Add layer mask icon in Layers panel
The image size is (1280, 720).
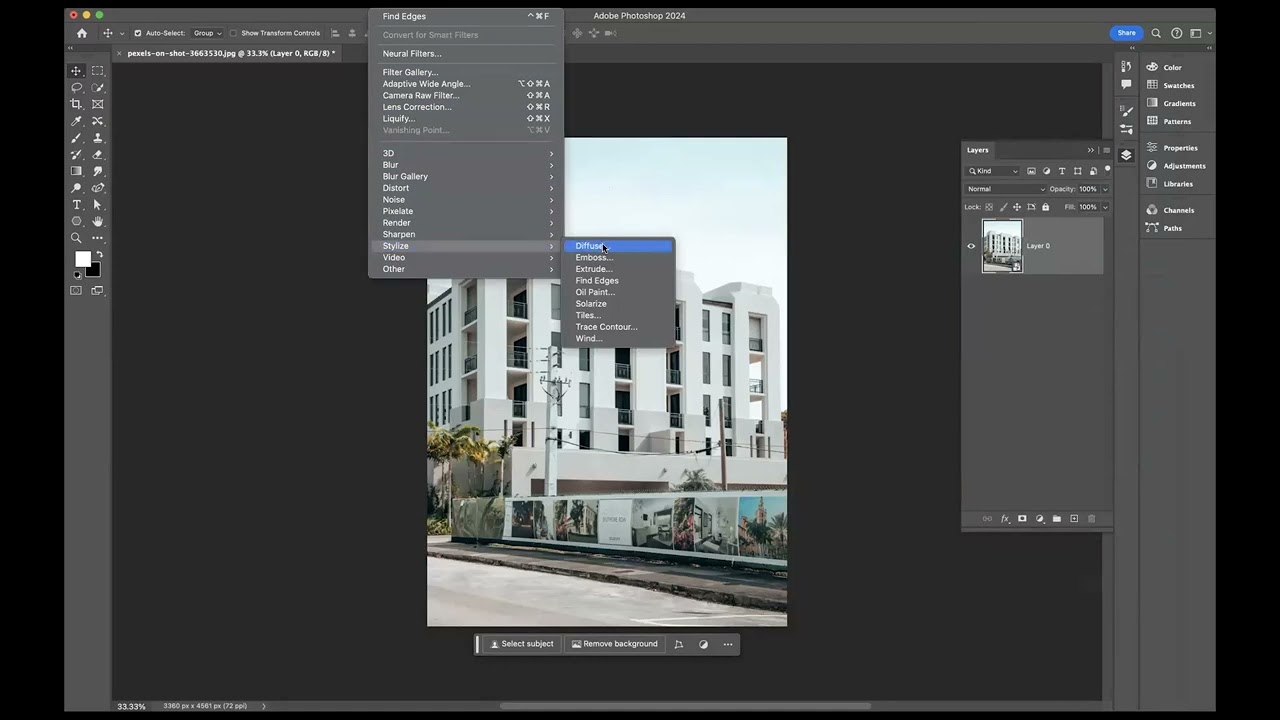(x=1022, y=519)
